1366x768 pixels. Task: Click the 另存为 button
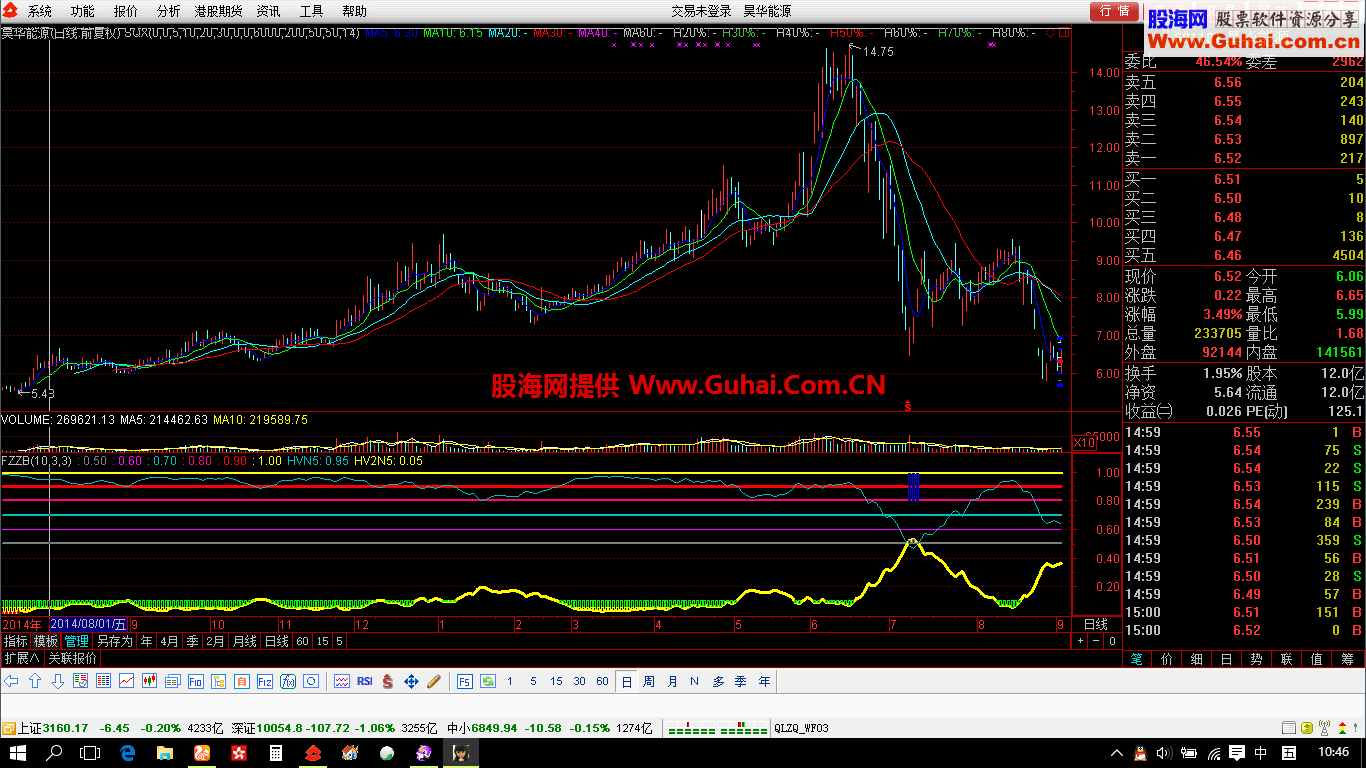[115, 641]
